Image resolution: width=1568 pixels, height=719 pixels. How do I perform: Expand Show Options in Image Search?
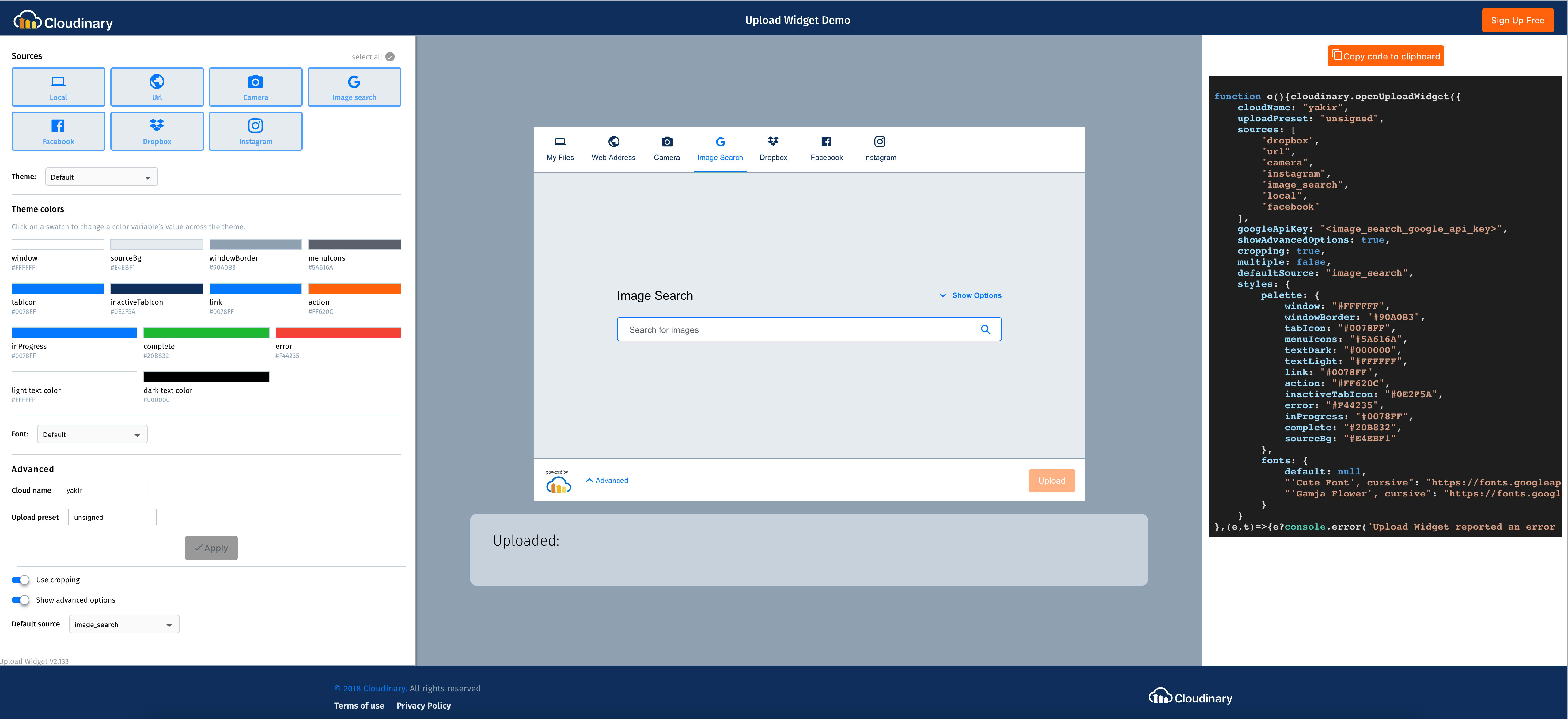pyautogui.click(x=970, y=295)
